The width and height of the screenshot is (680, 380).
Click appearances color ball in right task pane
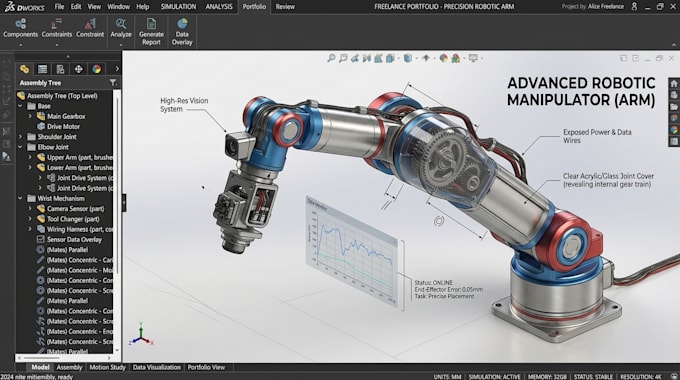click(674, 130)
